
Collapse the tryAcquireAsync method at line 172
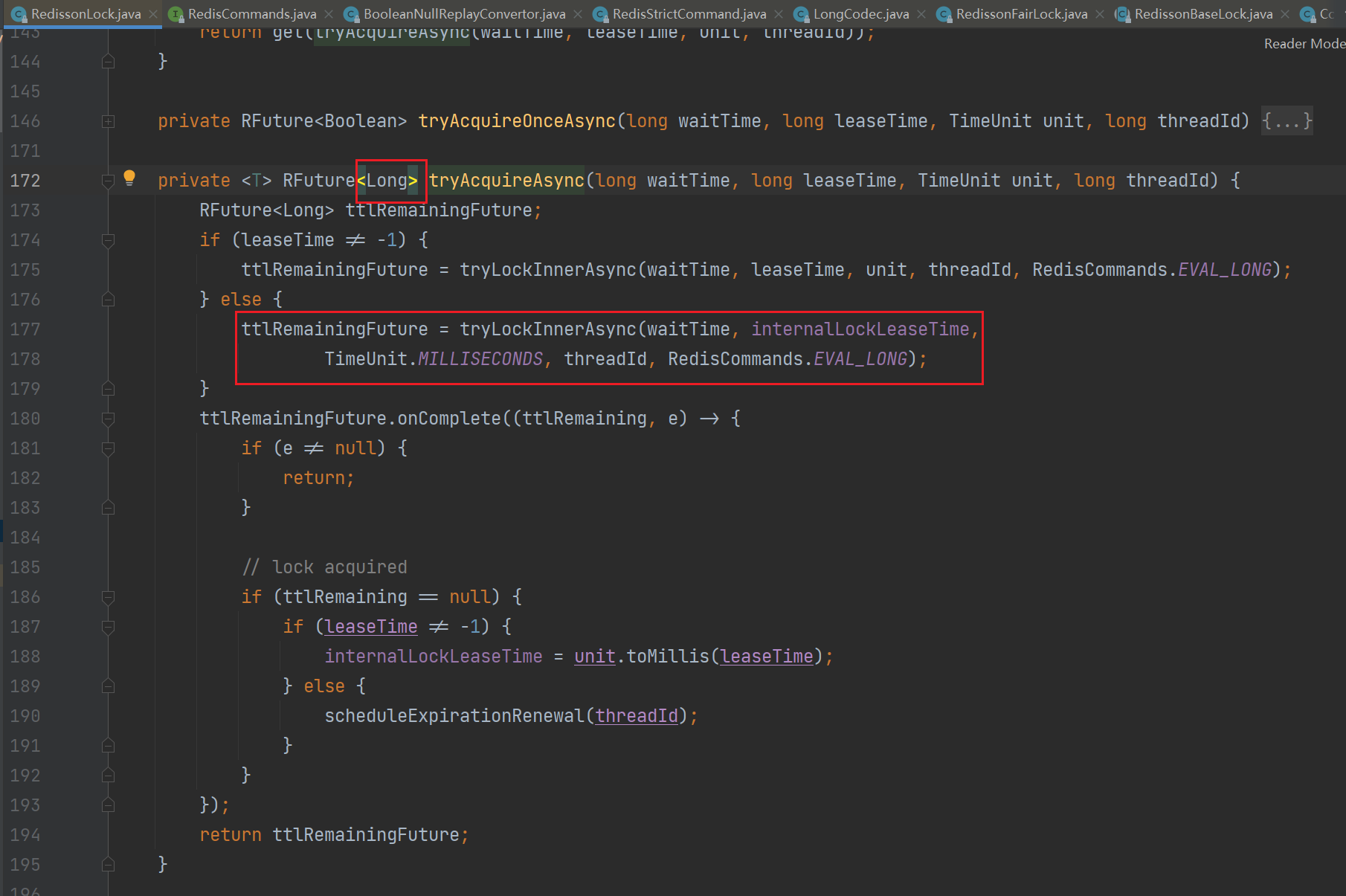point(108,181)
